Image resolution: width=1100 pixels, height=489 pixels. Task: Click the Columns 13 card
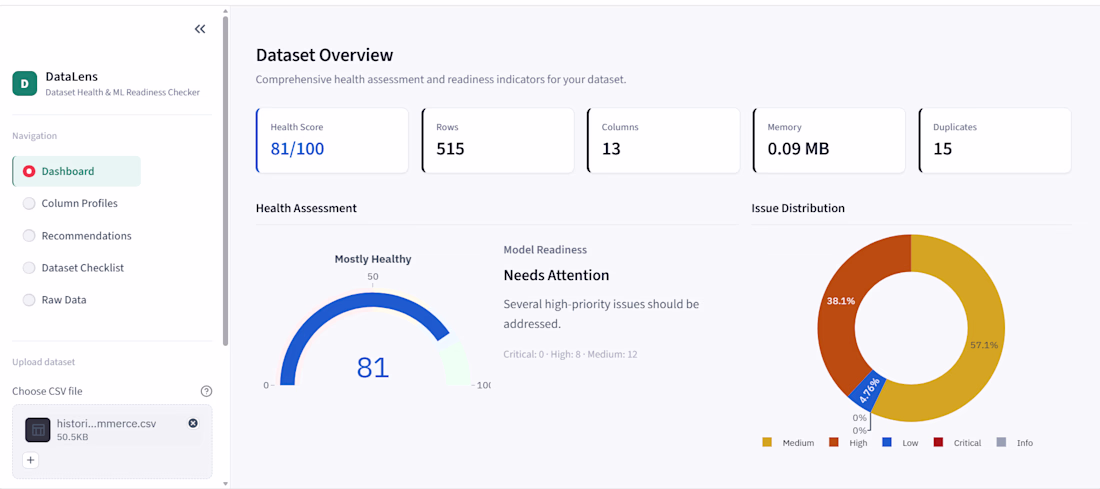tap(663, 140)
